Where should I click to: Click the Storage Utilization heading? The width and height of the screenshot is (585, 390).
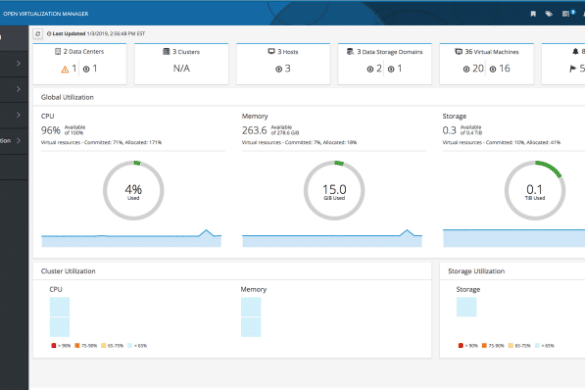coord(476,271)
